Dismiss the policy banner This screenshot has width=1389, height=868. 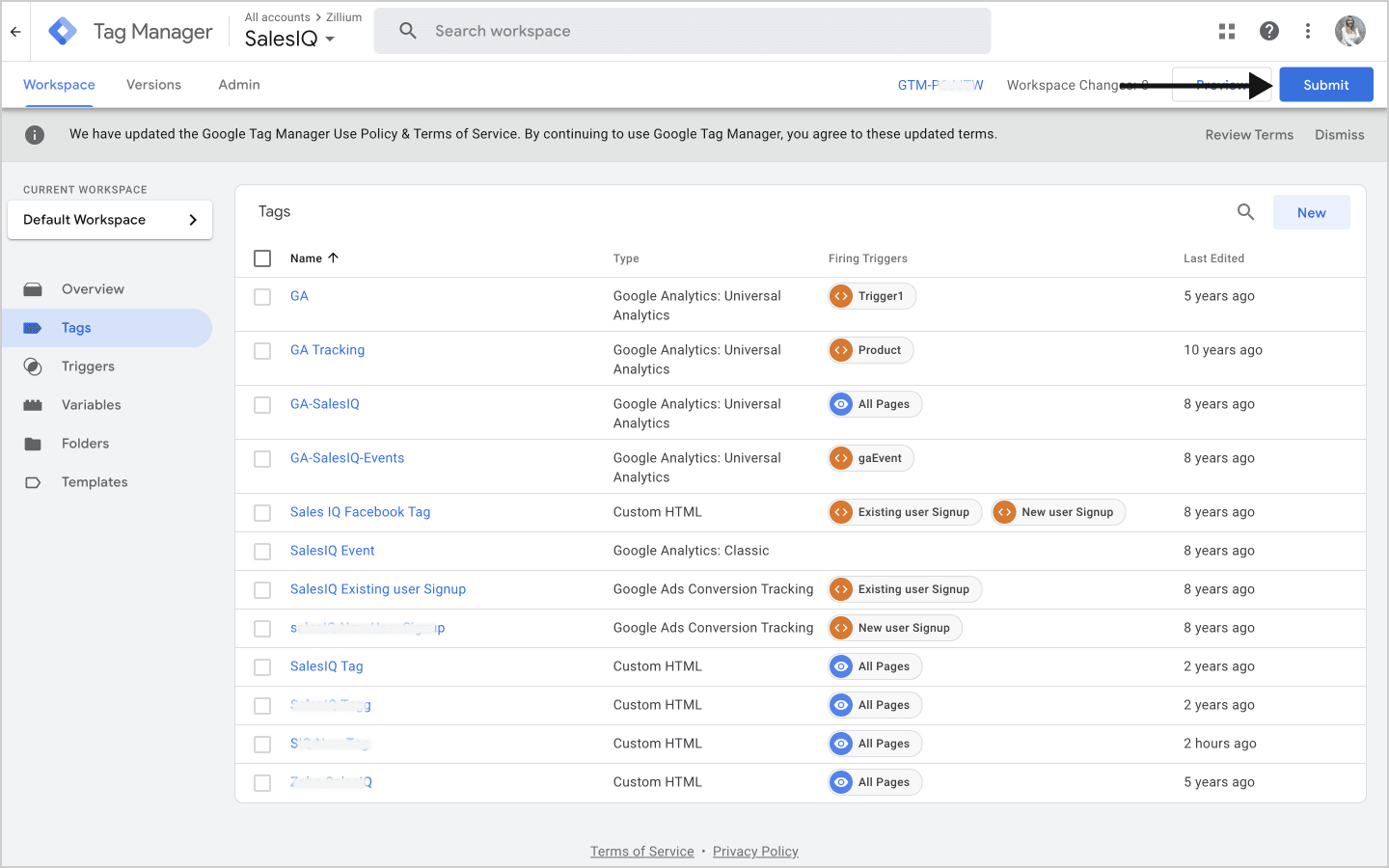1340,135
